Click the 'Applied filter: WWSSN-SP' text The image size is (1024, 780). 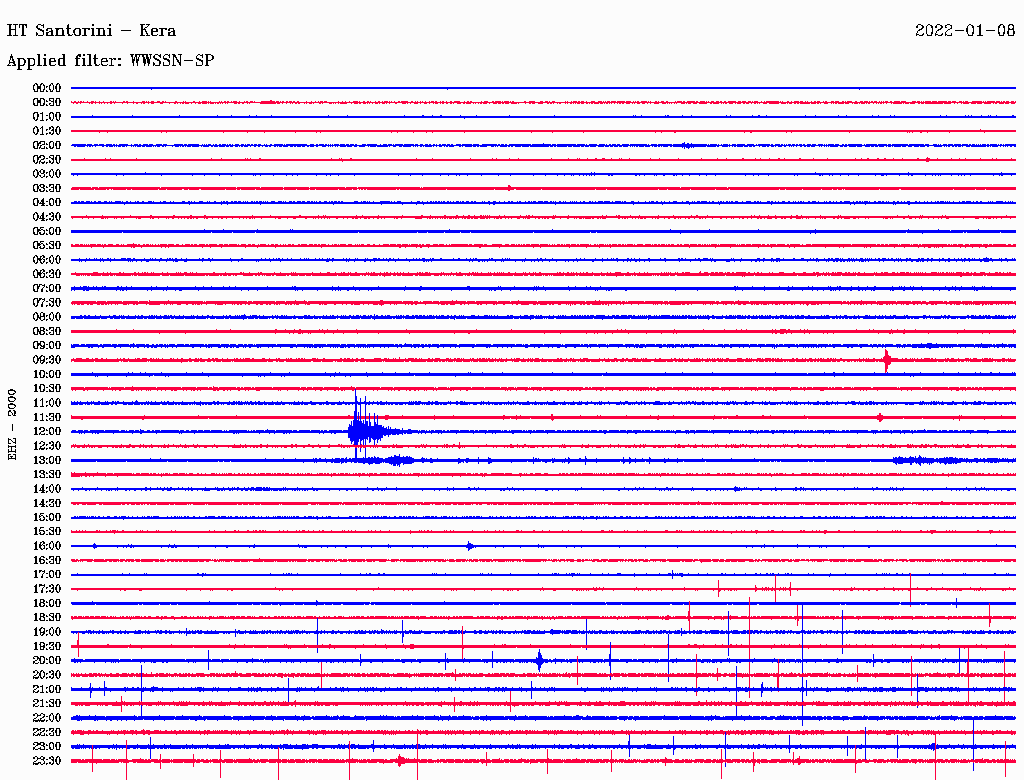(x=110, y=61)
